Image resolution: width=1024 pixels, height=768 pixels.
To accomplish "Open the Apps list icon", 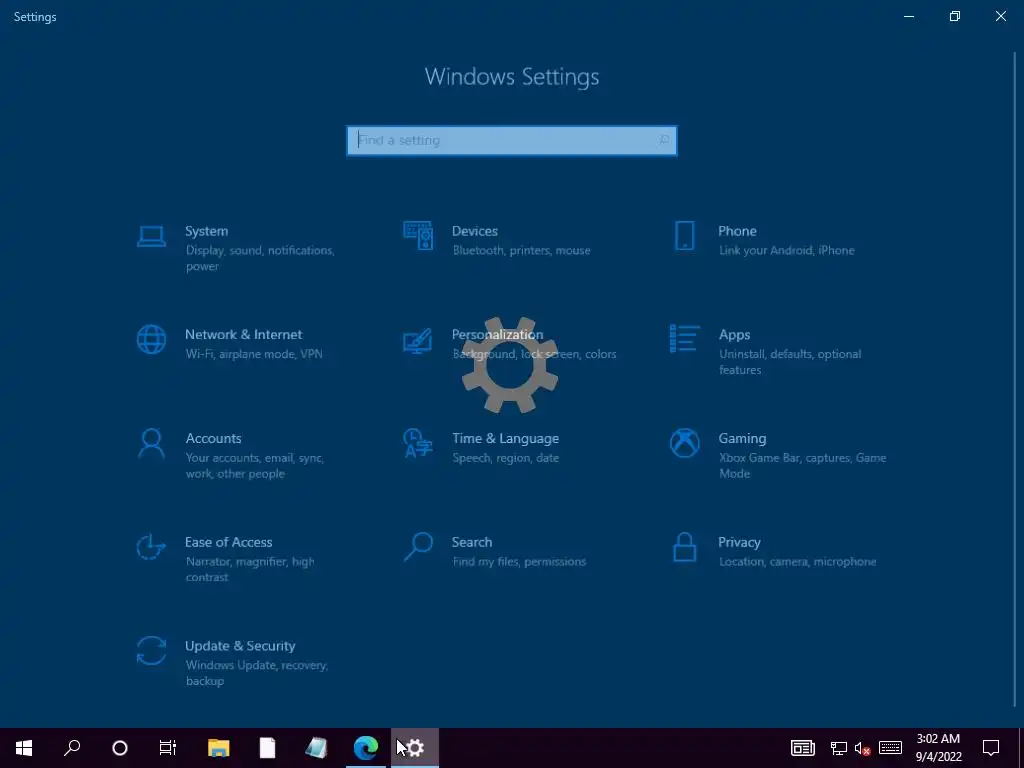I will 684,339.
